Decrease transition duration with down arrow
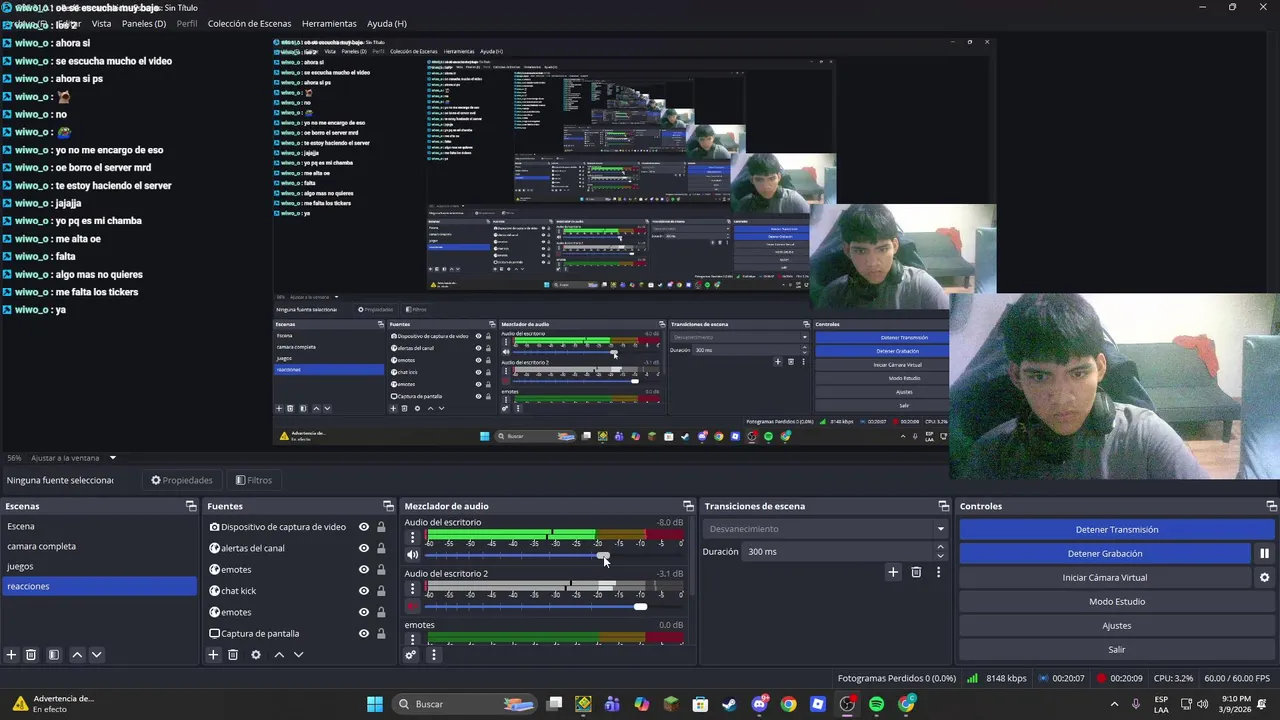 [x=940, y=556]
